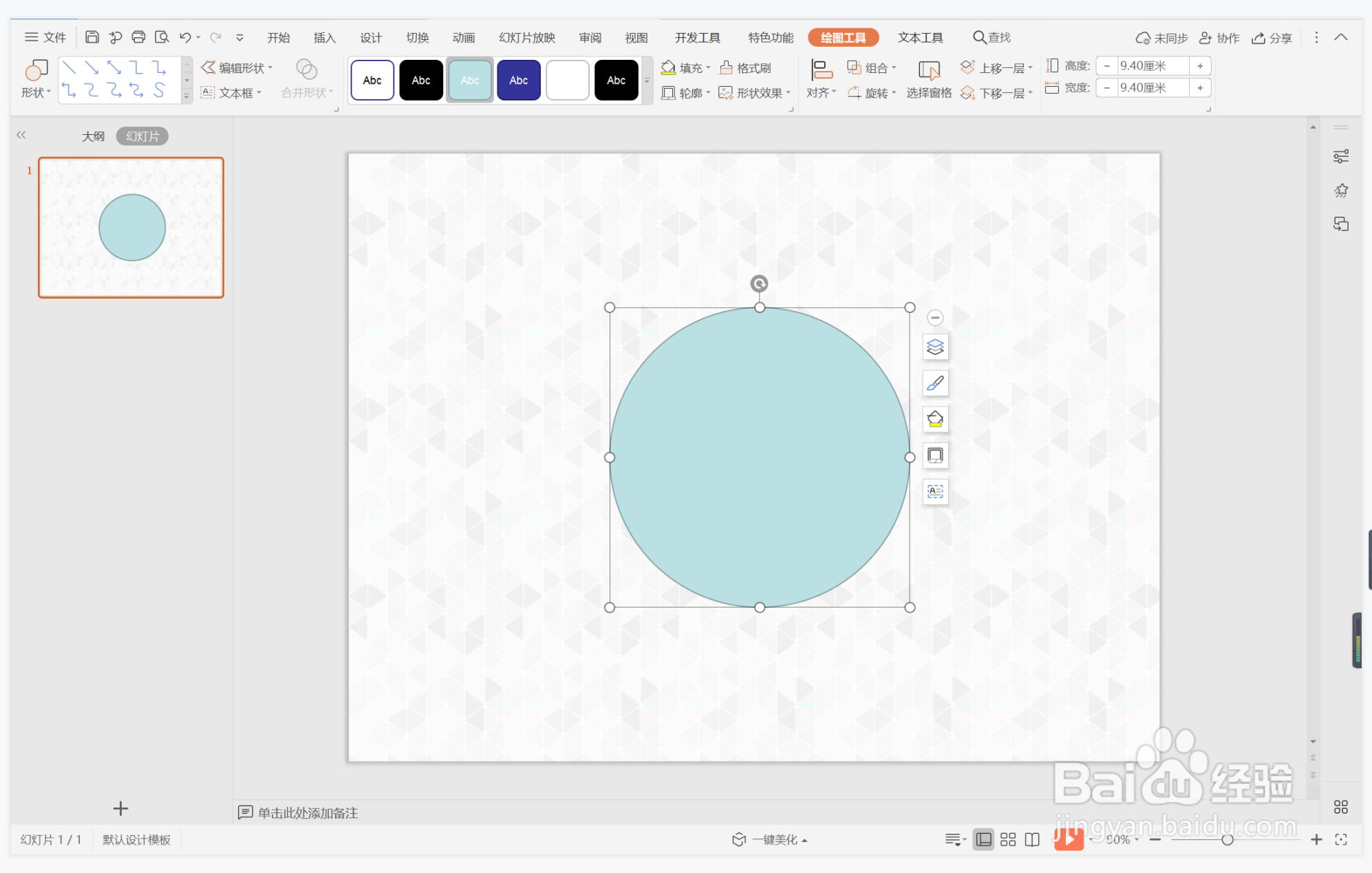
Task: Click the brush style icon beside circle
Action: (x=935, y=383)
